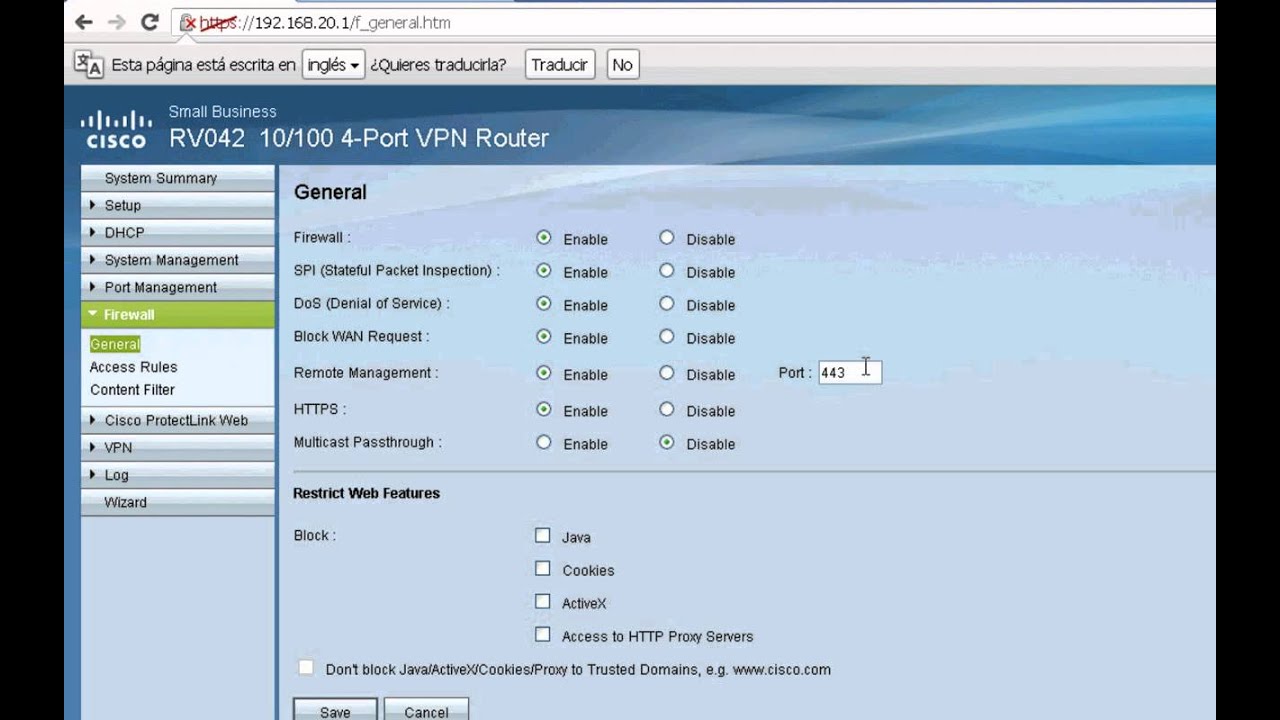Check the Java block checkbox

point(543,536)
